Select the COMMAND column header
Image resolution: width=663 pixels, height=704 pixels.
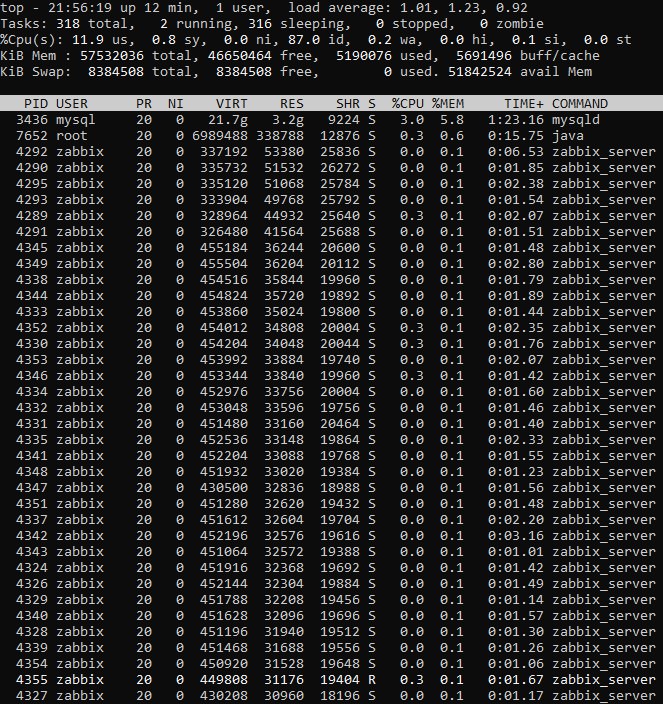[580, 104]
